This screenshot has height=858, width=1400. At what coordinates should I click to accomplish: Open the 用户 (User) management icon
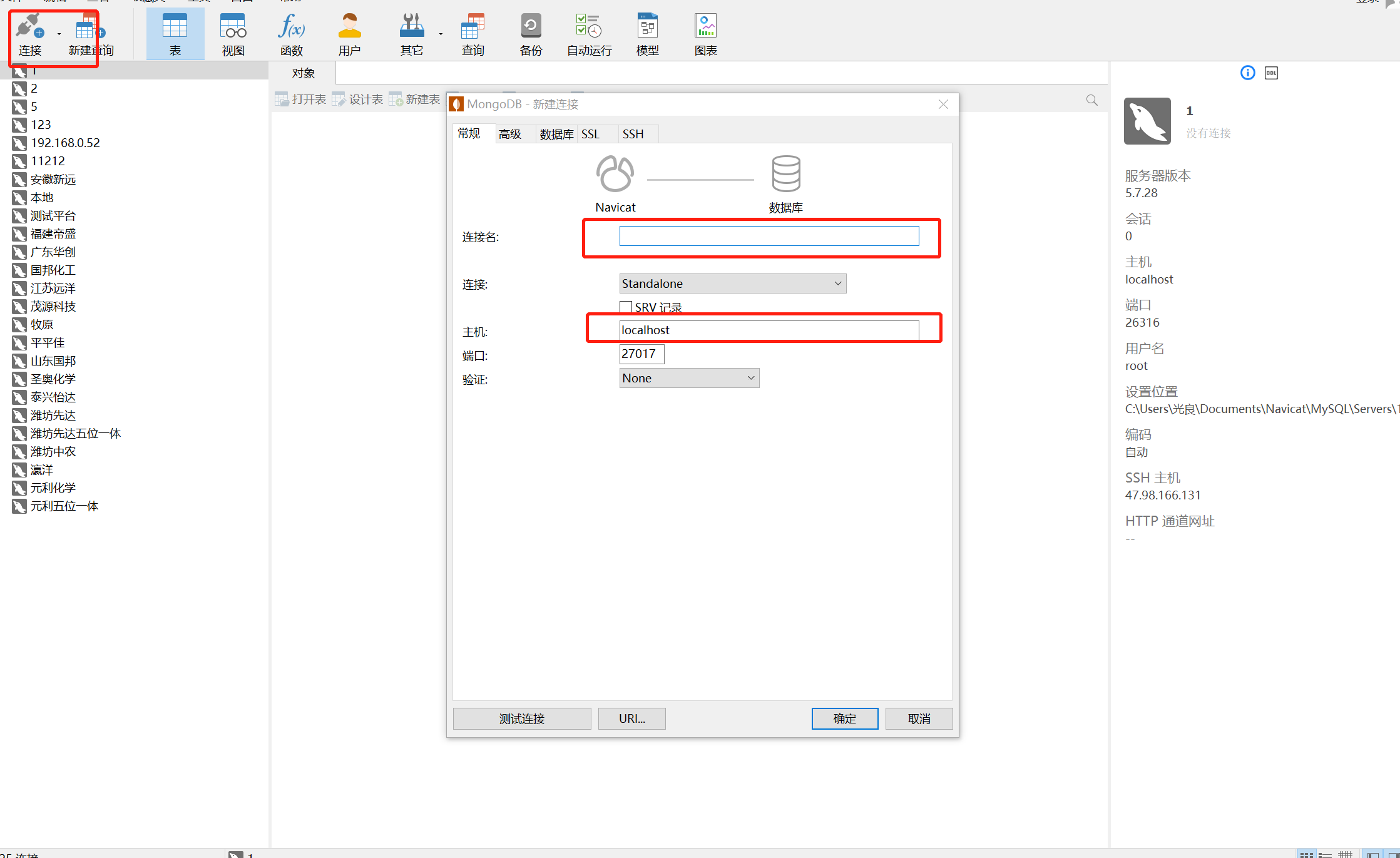point(349,34)
